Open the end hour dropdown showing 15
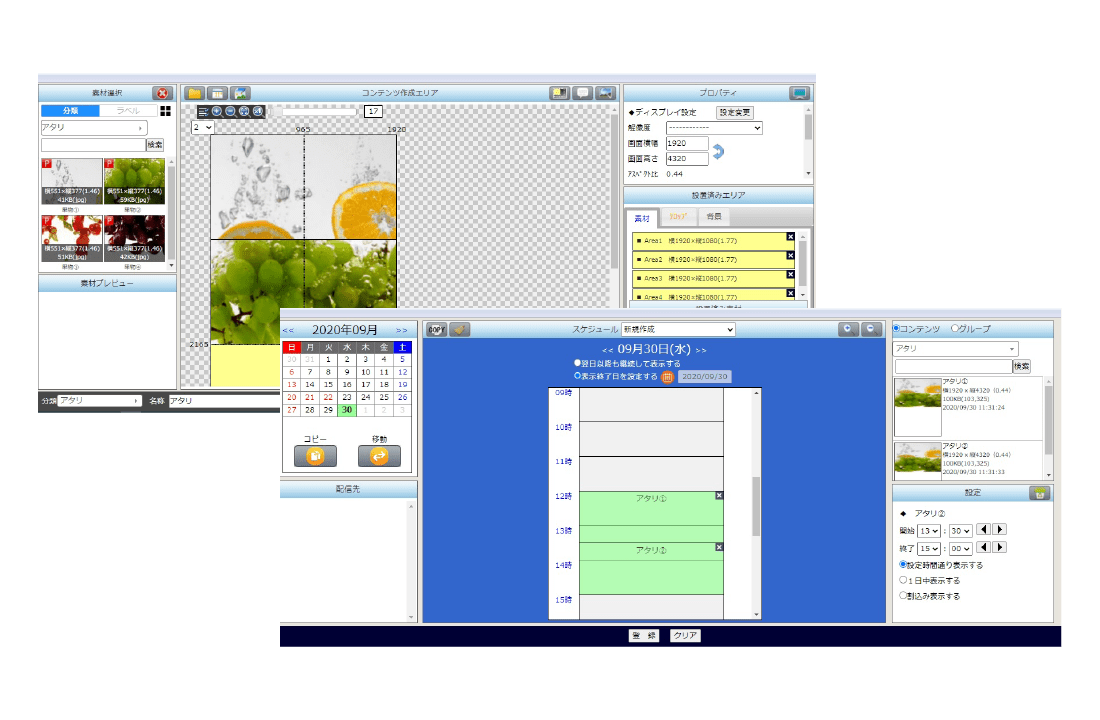The image size is (1100, 720). tap(929, 549)
